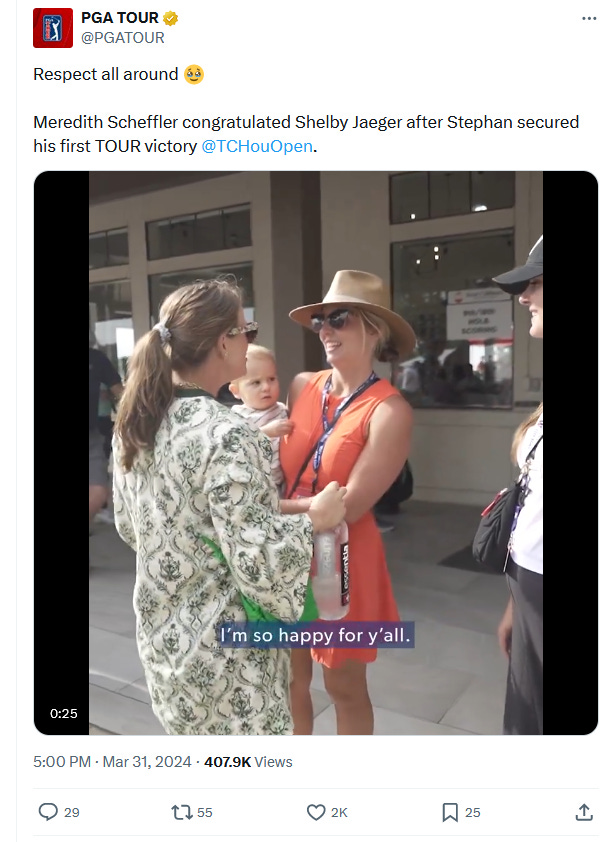
Task: Open the 5:00 PM Mar 31, 2024 timestamp
Action: point(112,761)
